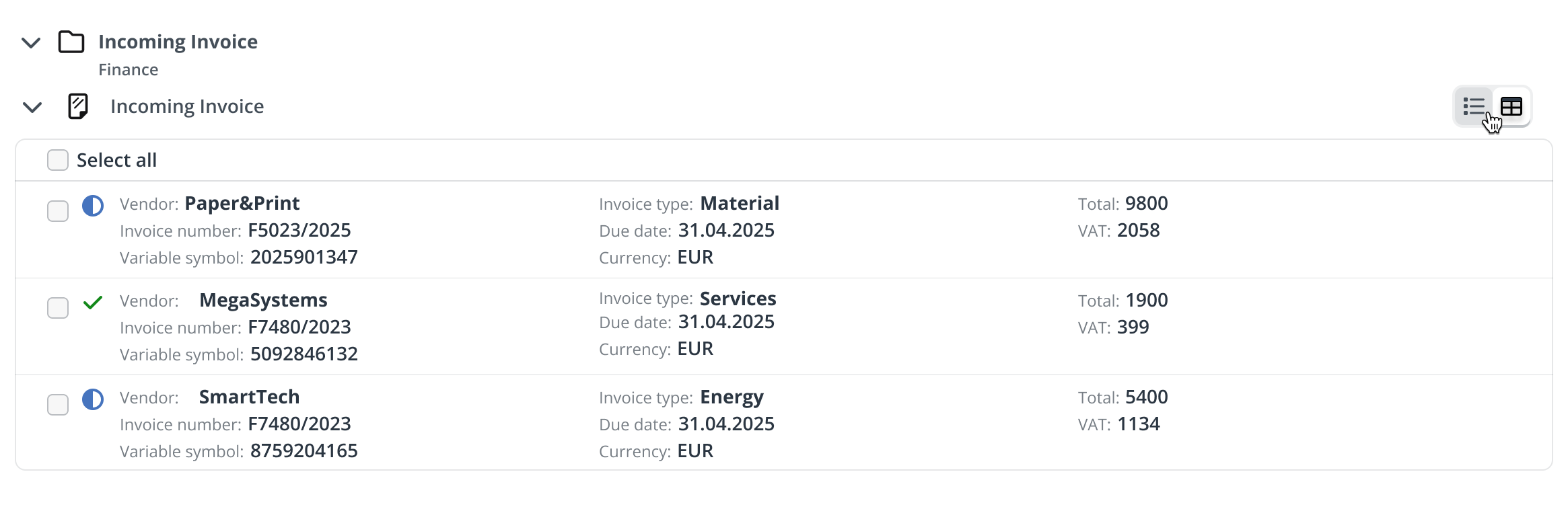Click the Incoming Invoice document icon

(78, 106)
